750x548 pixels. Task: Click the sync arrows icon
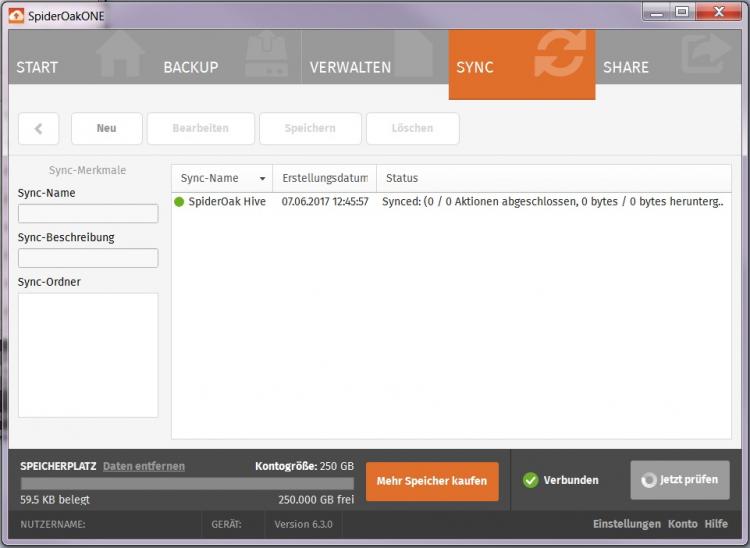point(559,55)
